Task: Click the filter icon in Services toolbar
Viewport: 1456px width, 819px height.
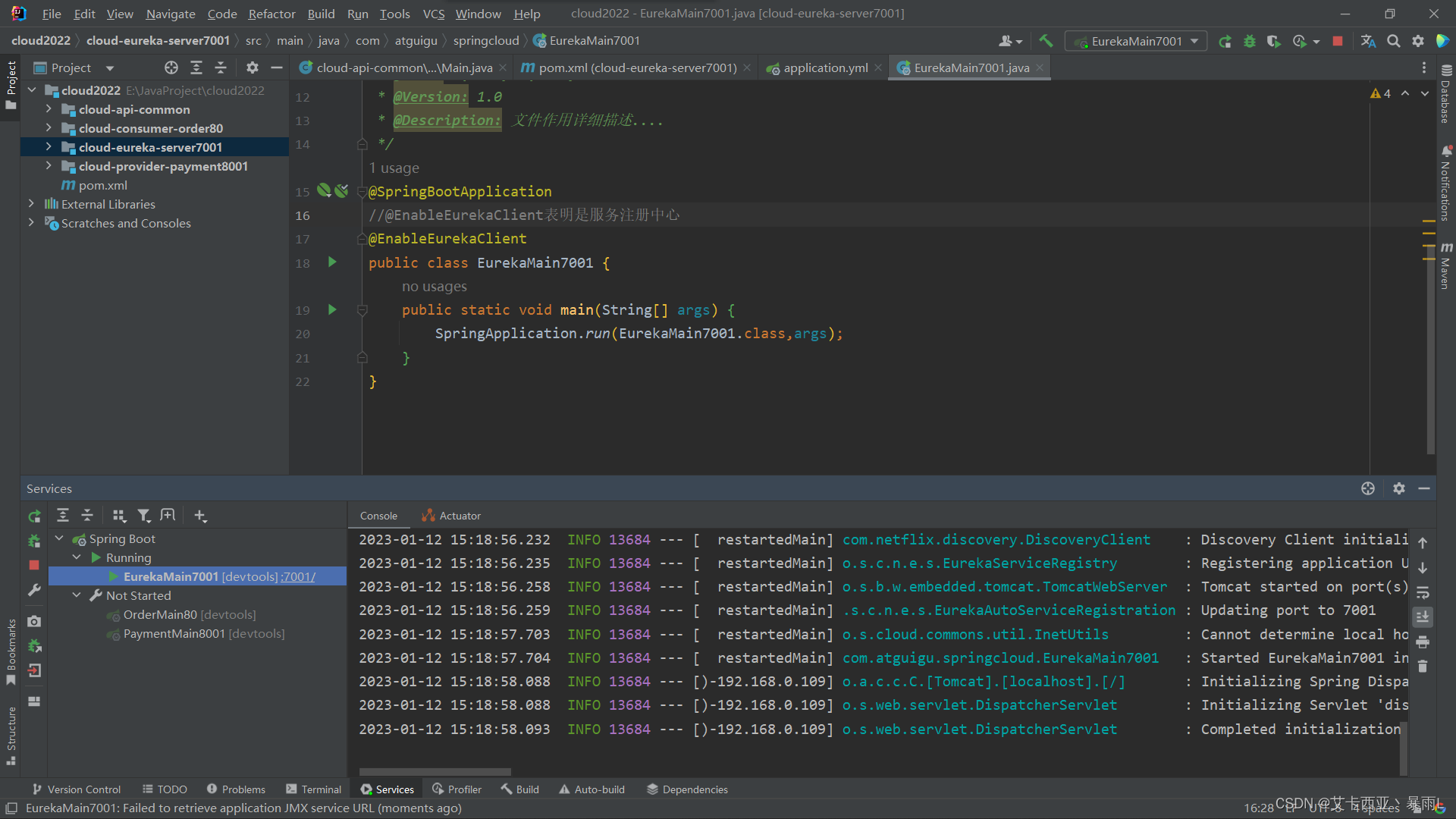Action: click(x=143, y=516)
